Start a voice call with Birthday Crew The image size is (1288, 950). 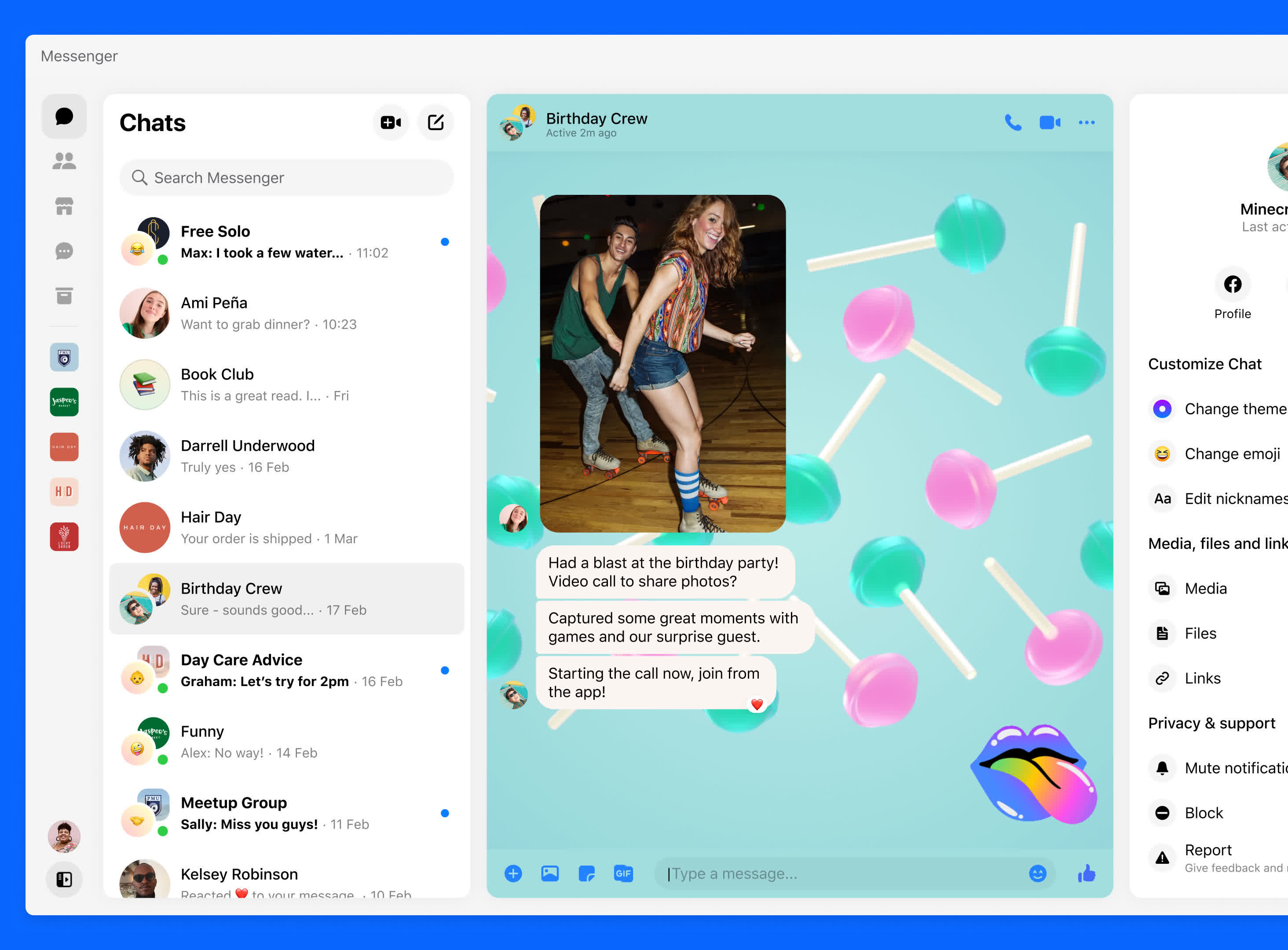coord(1013,122)
